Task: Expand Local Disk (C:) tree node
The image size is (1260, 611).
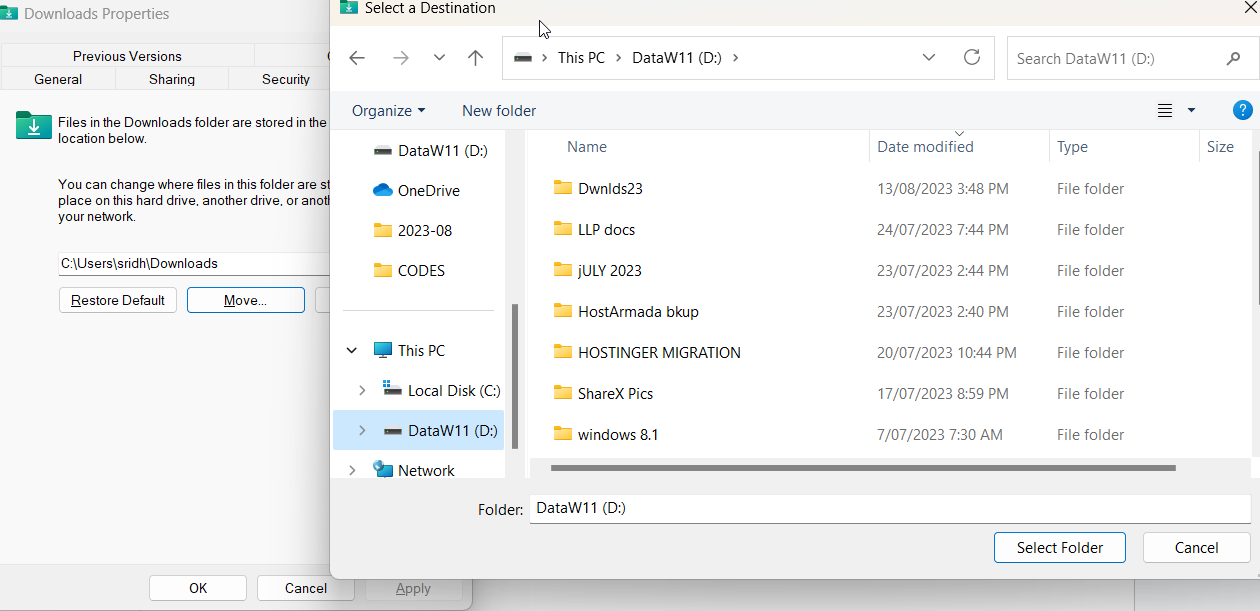Action: (x=362, y=391)
